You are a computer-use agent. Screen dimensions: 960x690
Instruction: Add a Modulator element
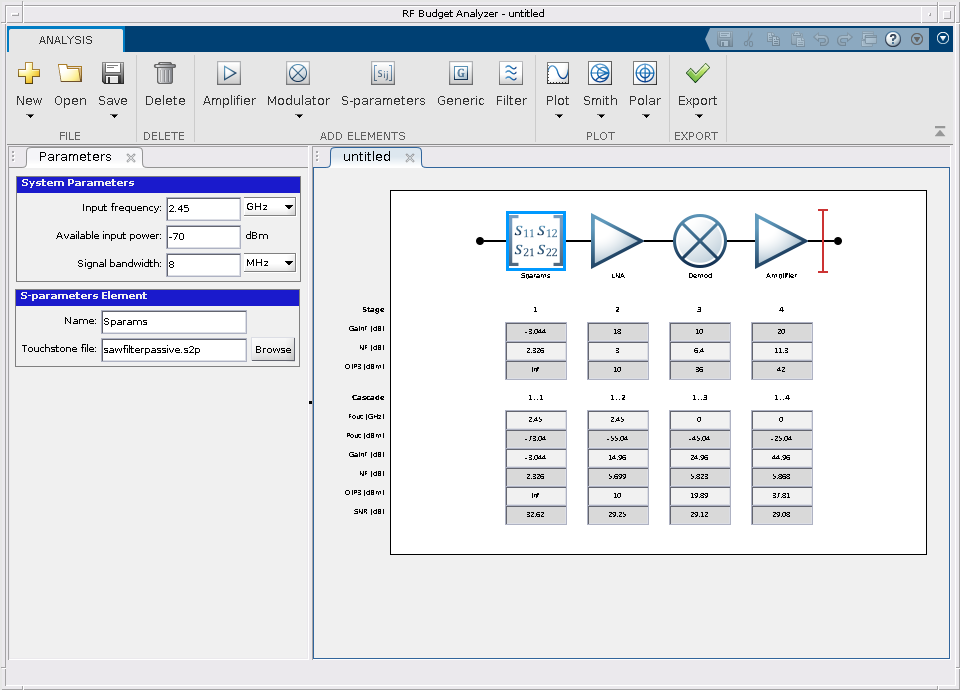298,75
